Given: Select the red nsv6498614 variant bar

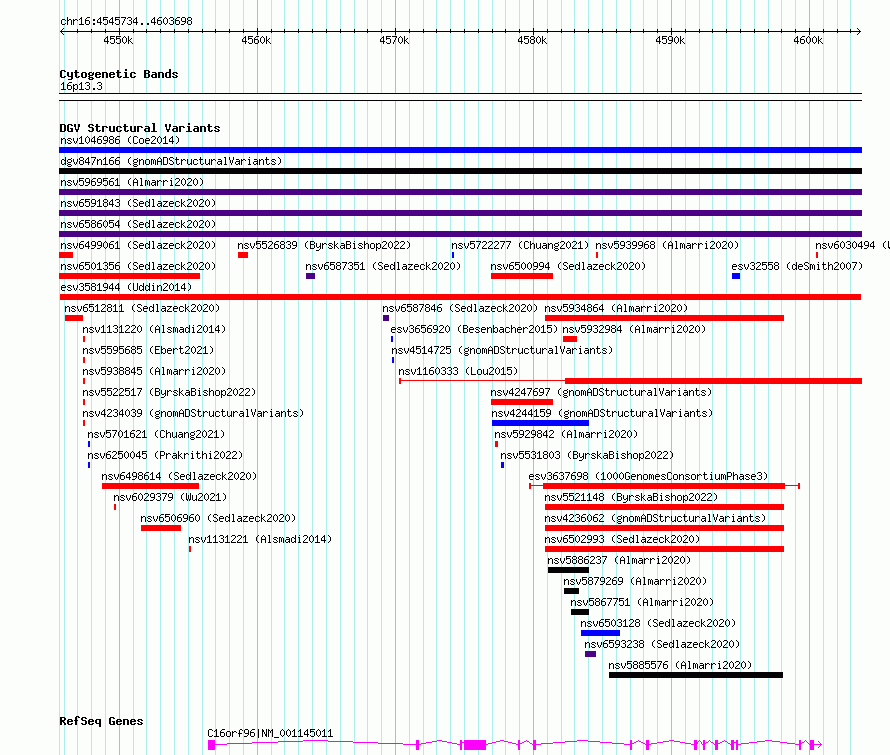Looking at the screenshot, I should coord(150,486).
